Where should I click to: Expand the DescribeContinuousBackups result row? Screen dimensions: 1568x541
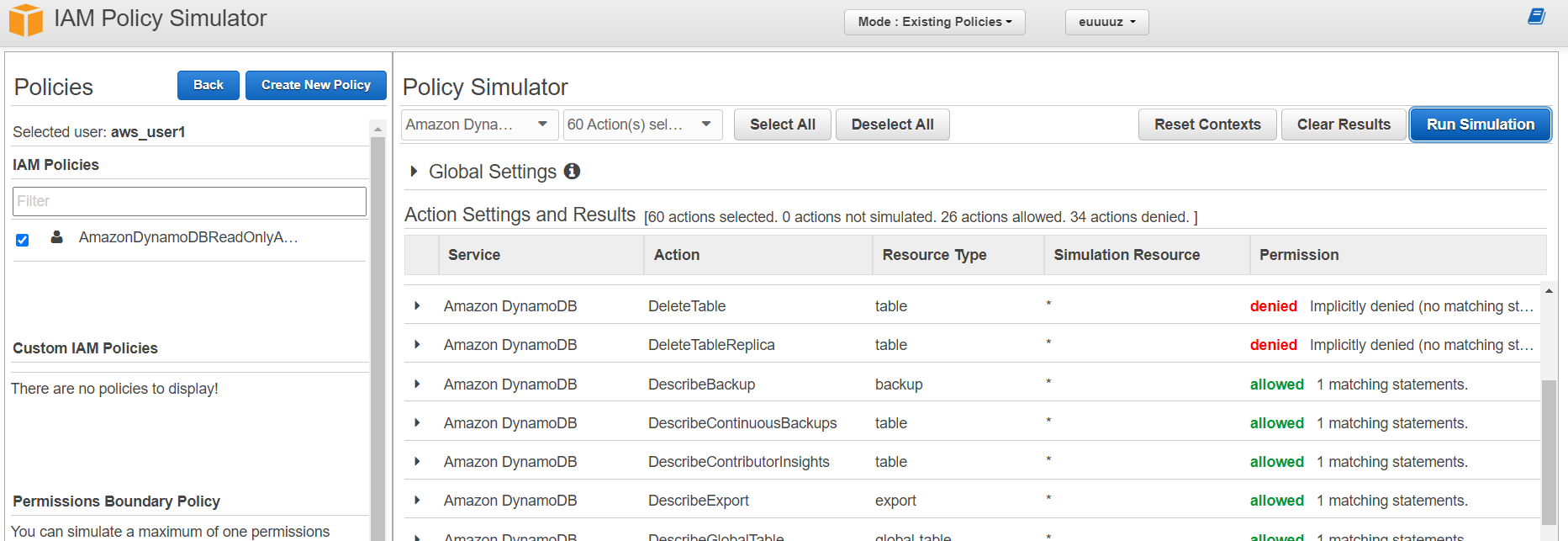(417, 422)
